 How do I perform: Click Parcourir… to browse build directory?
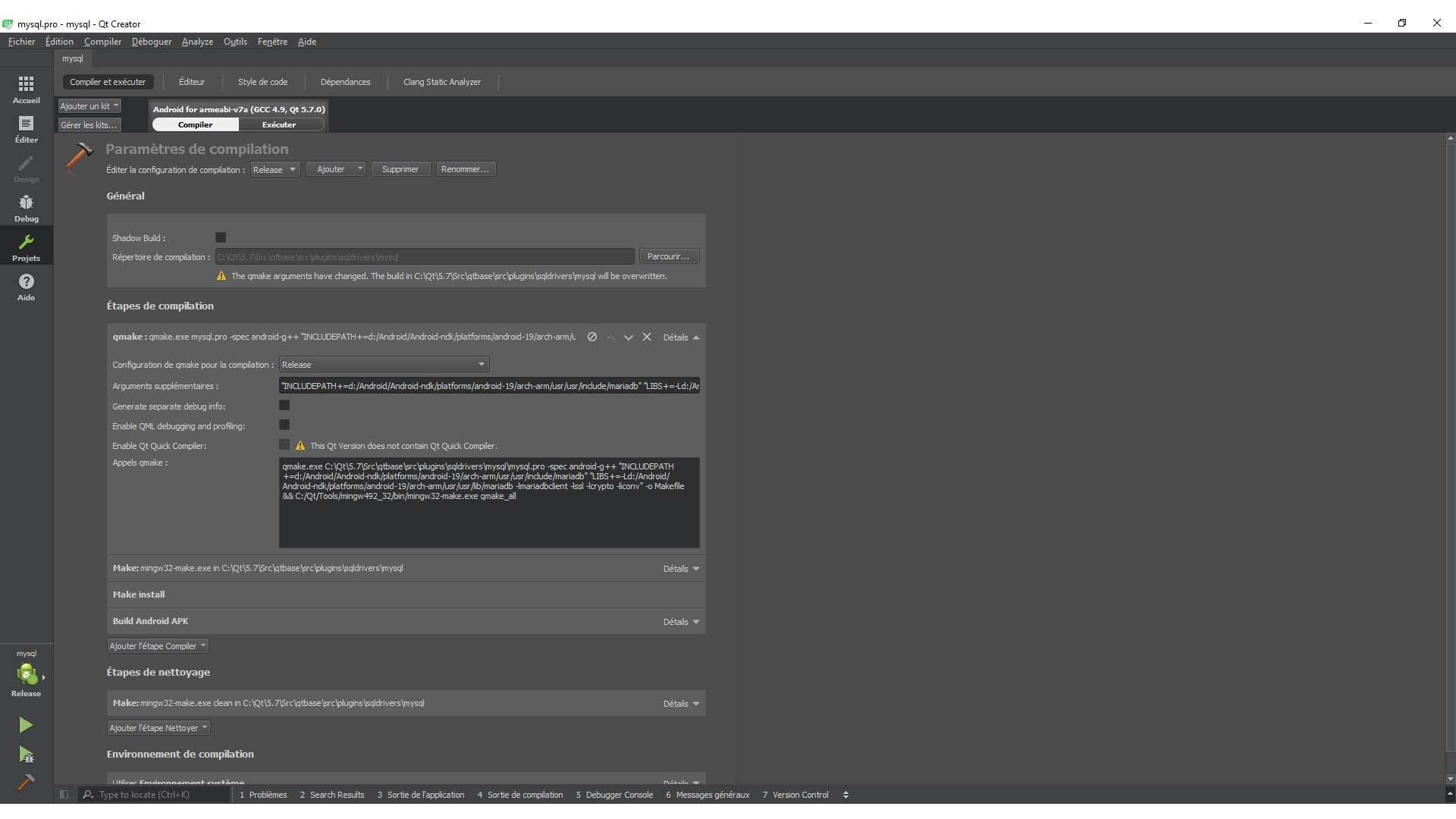[x=668, y=256]
